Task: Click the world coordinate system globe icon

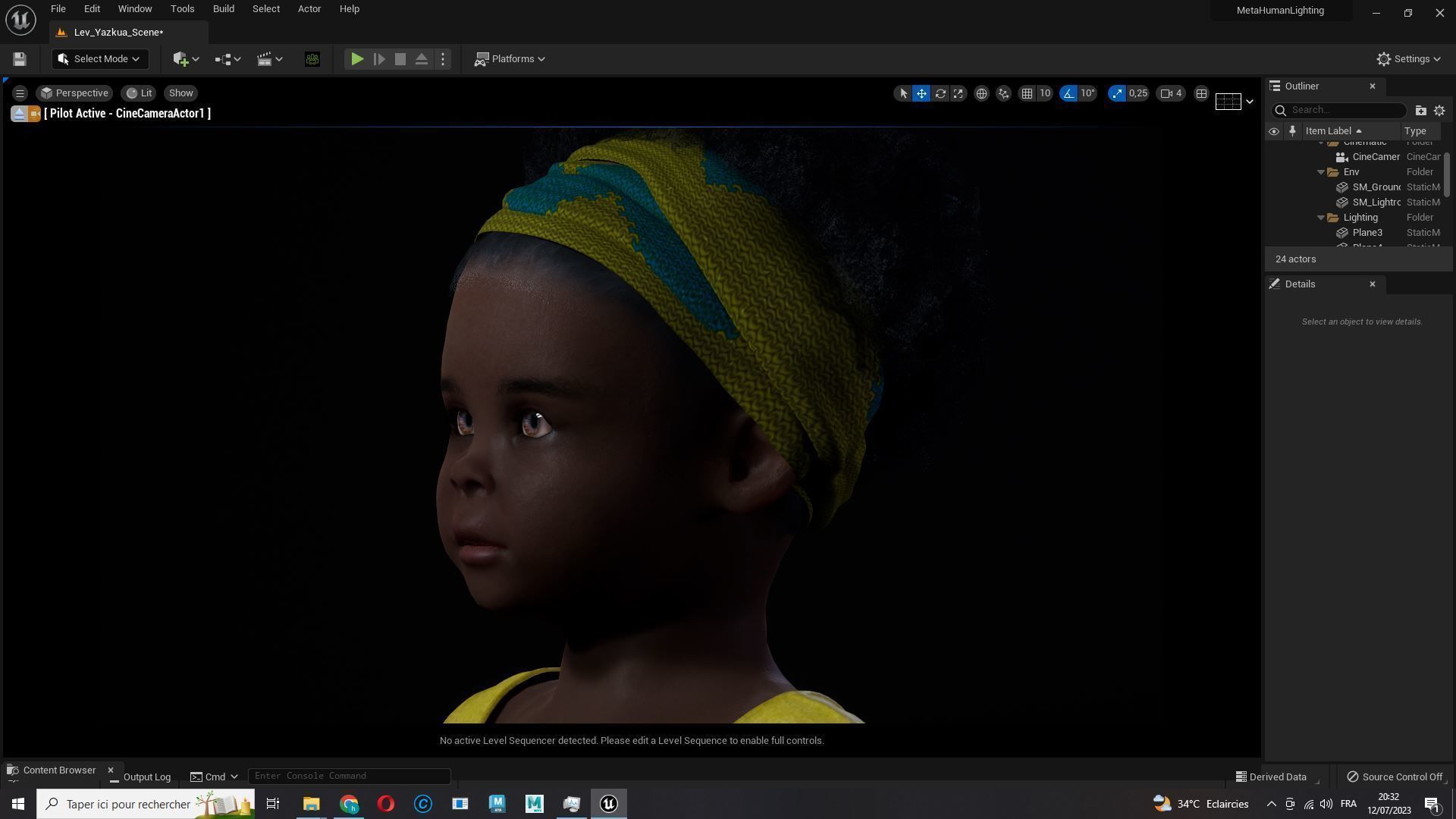Action: coord(981,93)
